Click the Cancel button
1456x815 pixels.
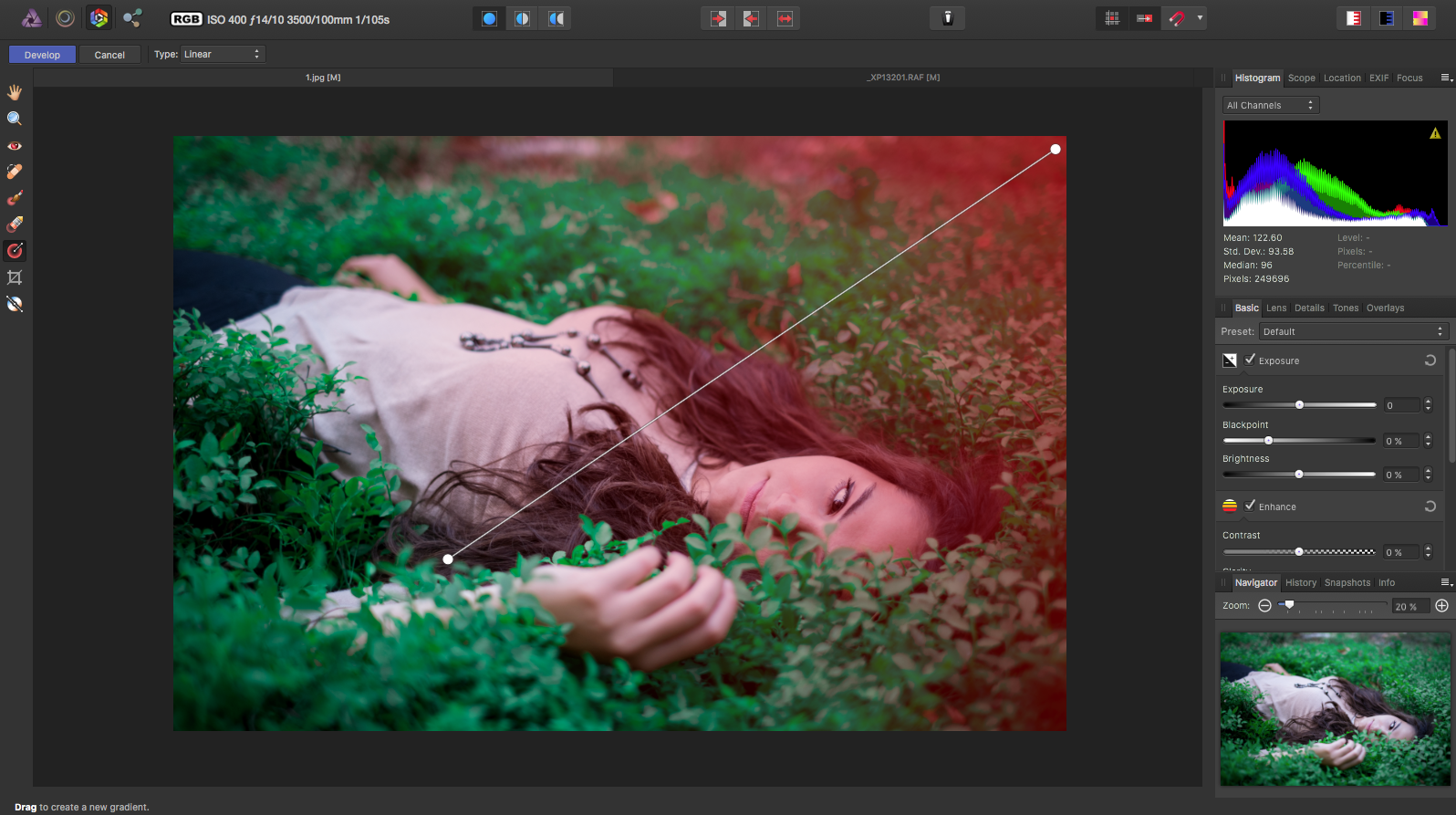click(109, 55)
